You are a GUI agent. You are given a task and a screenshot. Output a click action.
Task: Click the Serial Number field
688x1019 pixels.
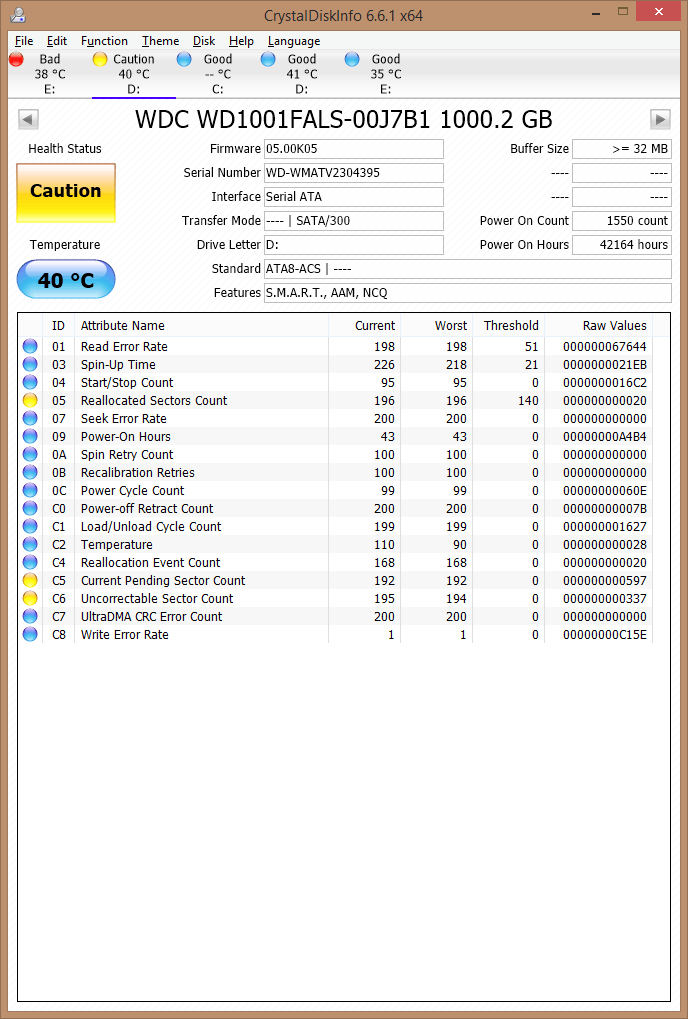353,173
